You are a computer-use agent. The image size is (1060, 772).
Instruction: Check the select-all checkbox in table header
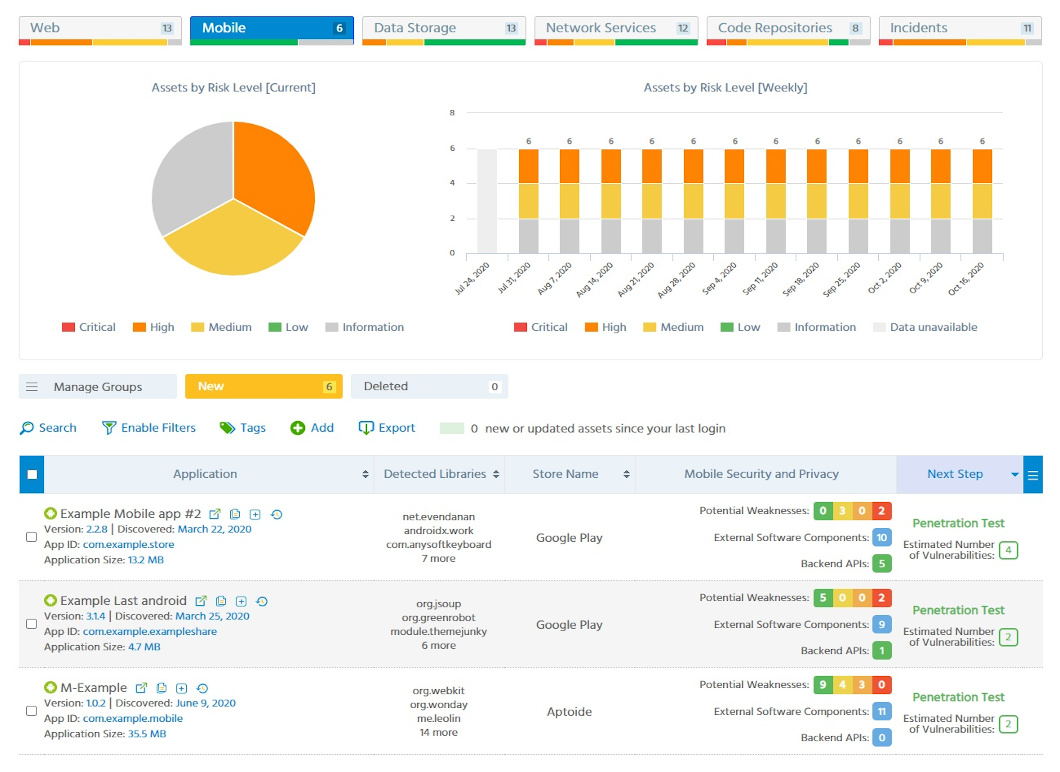[30, 473]
